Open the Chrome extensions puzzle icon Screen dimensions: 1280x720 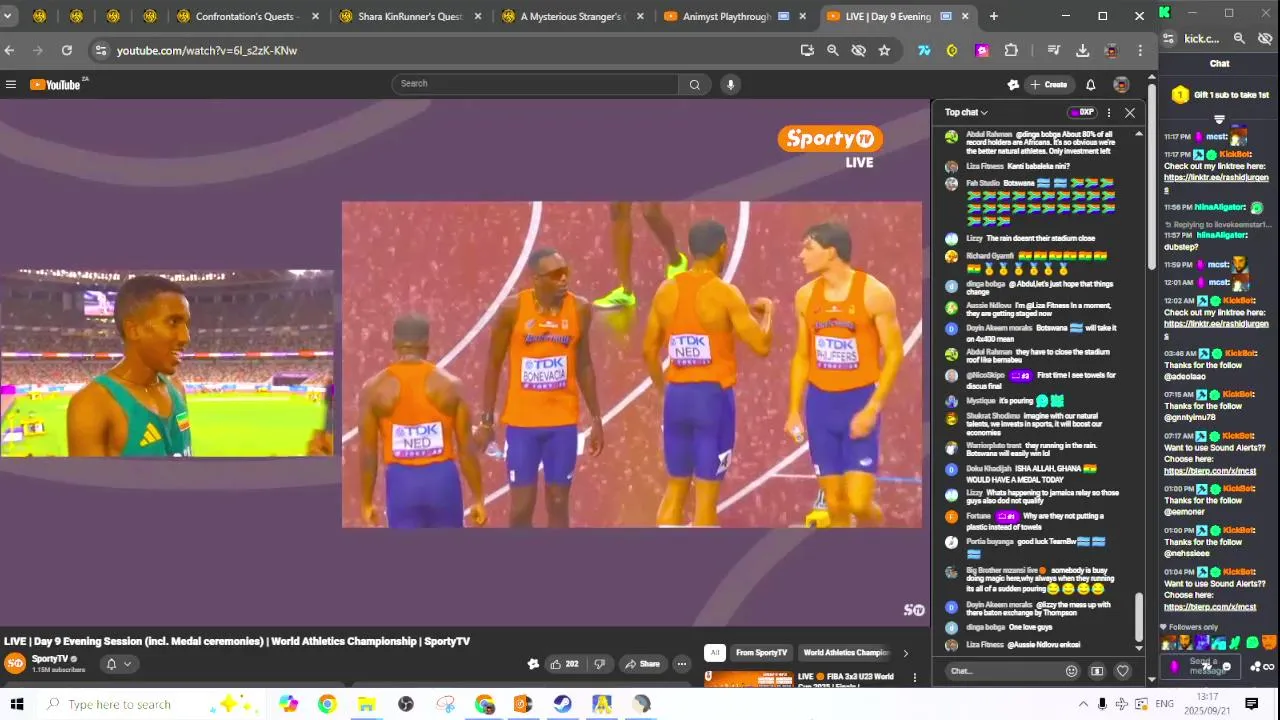click(x=1011, y=50)
